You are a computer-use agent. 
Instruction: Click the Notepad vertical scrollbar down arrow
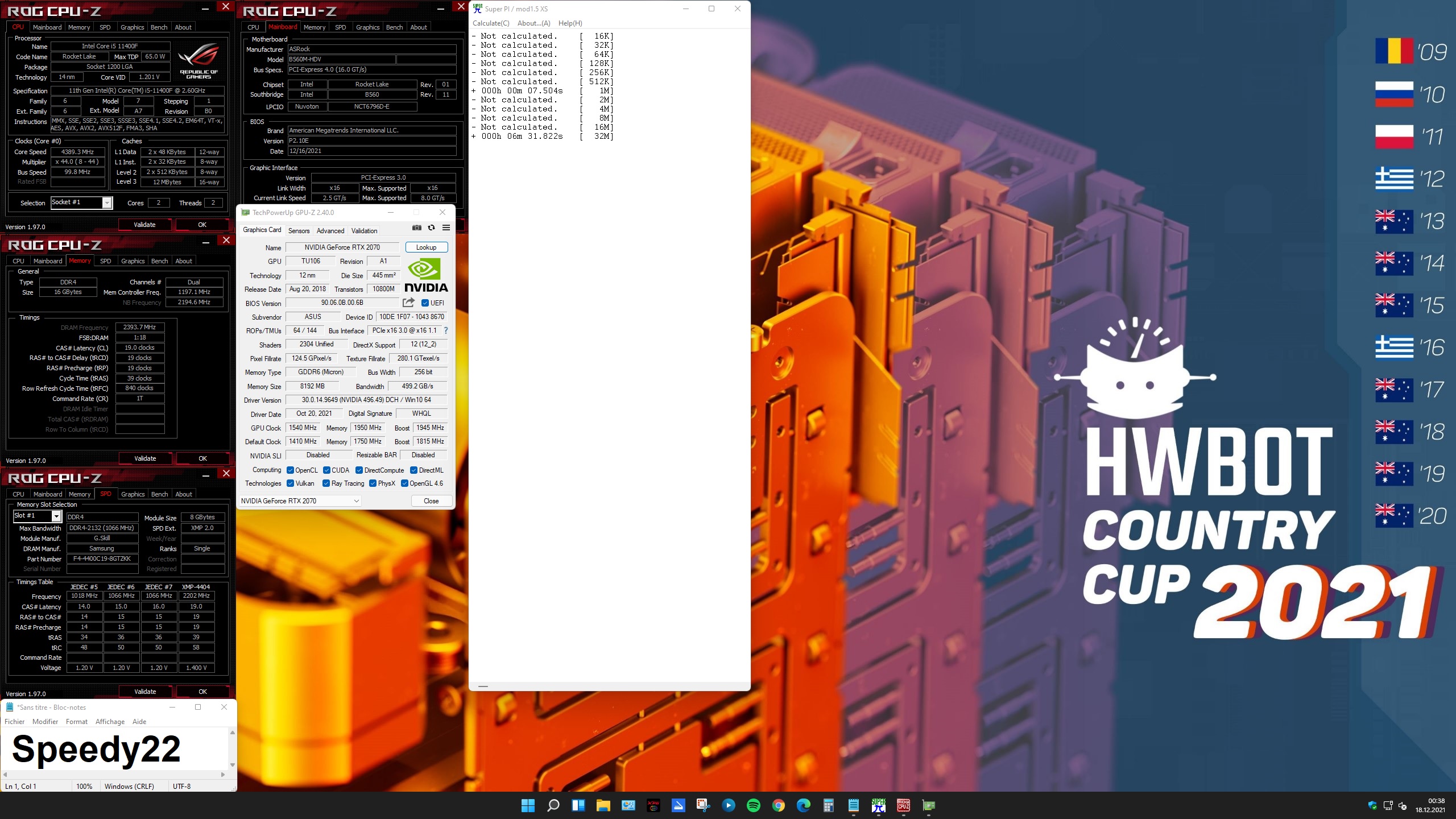232,765
